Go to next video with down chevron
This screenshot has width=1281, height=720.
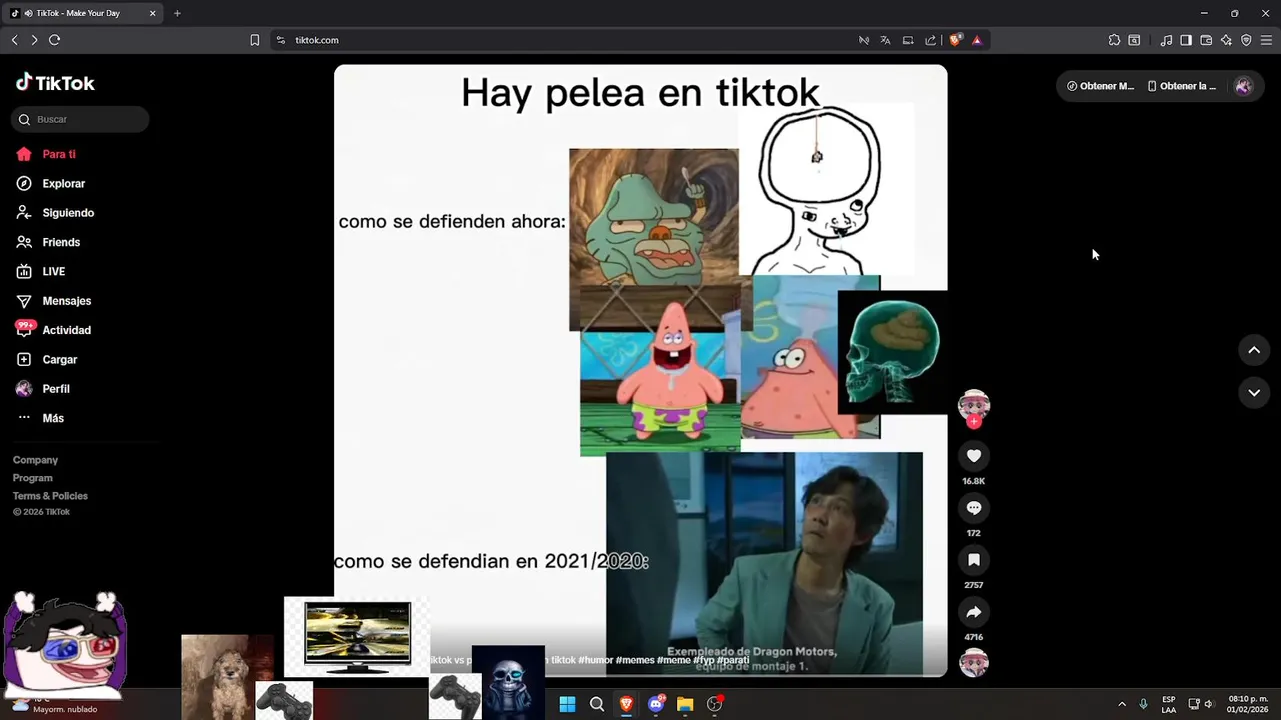coord(1254,393)
